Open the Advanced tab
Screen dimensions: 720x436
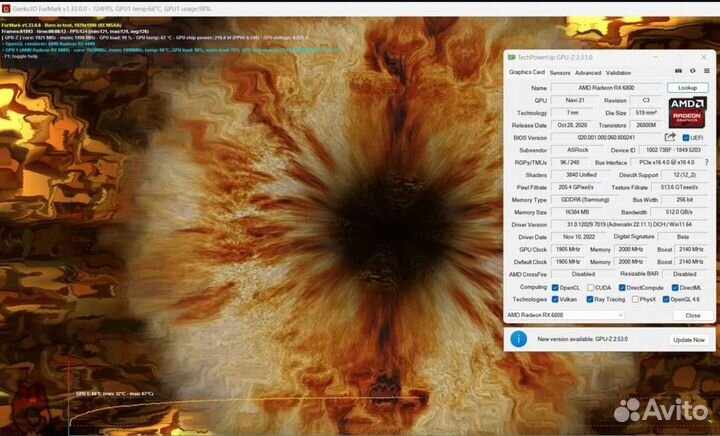click(588, 72)
